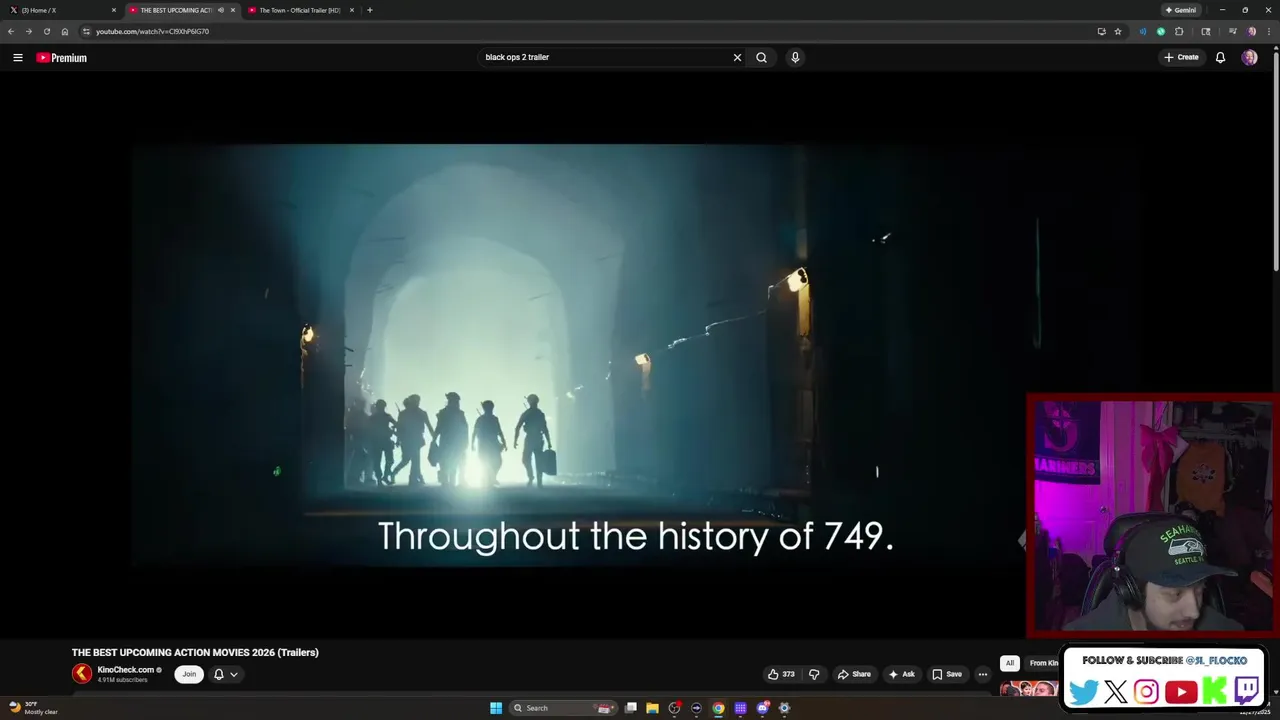Start voice search with microphone
This screenshot has height=720, width=1280.
click(x=795, y=57)
